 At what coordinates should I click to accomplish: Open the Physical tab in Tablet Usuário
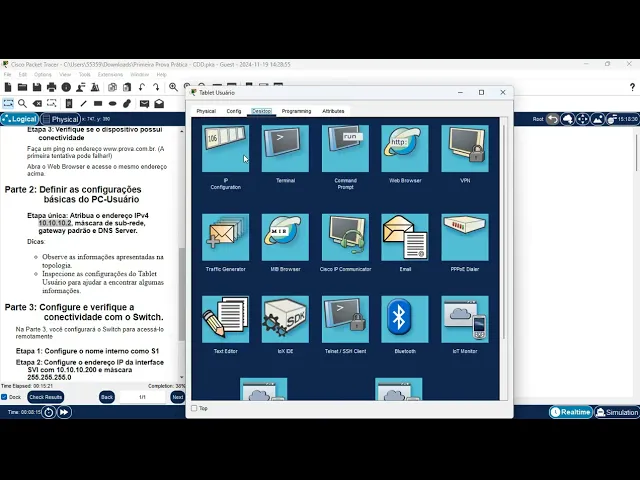click(x=206, y=111)
